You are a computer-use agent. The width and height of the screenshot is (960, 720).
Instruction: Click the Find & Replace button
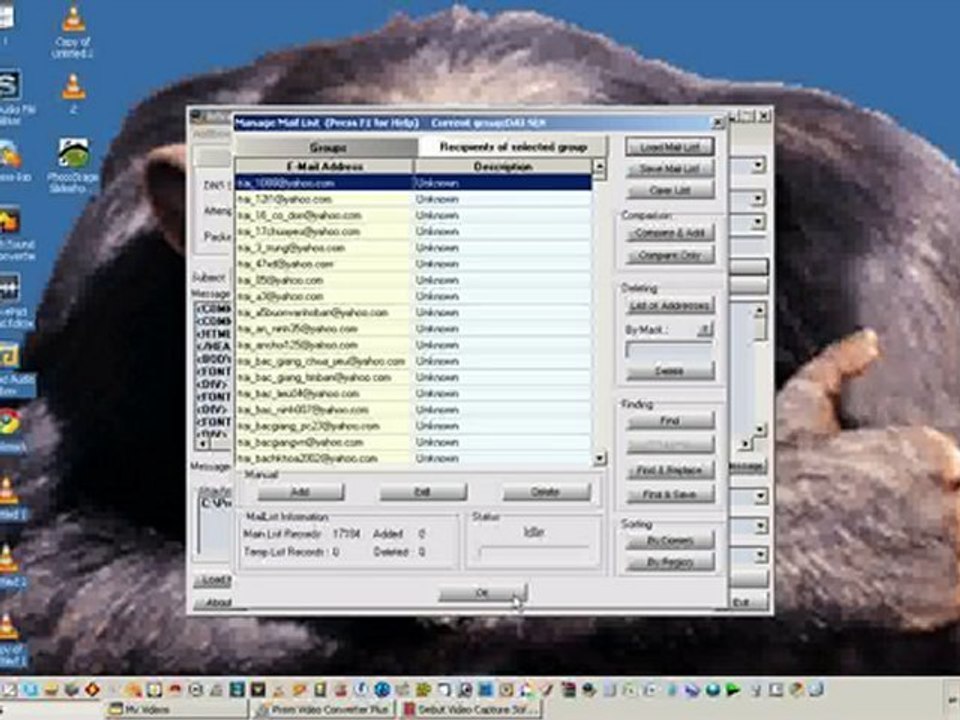click(670, 470)
